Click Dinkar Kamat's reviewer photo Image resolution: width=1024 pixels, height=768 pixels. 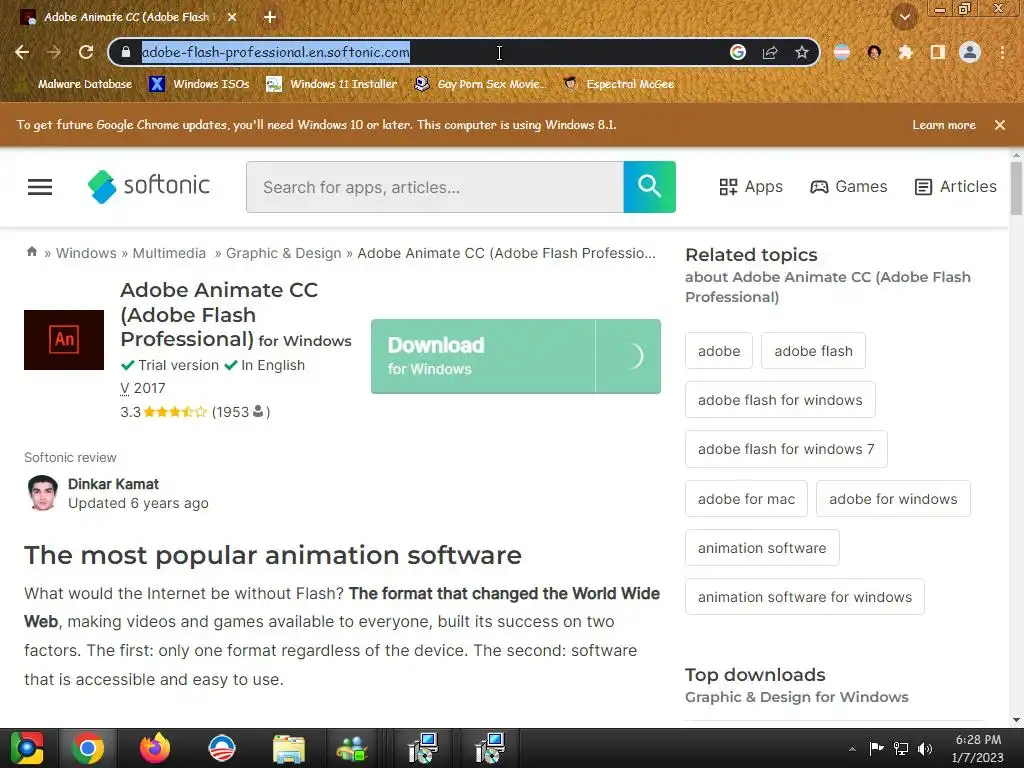[x=42, y=493]
